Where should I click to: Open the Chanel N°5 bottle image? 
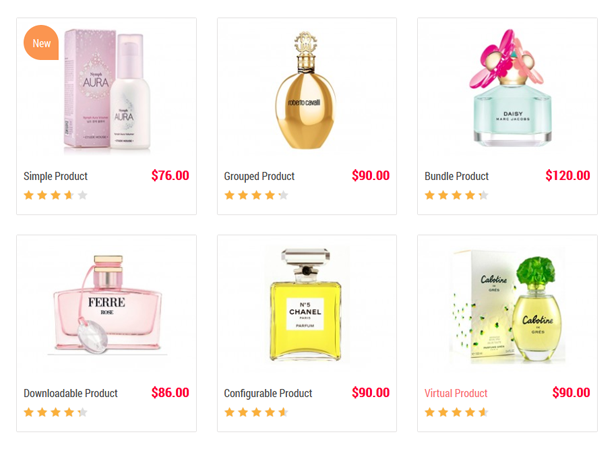click(305, 305)
